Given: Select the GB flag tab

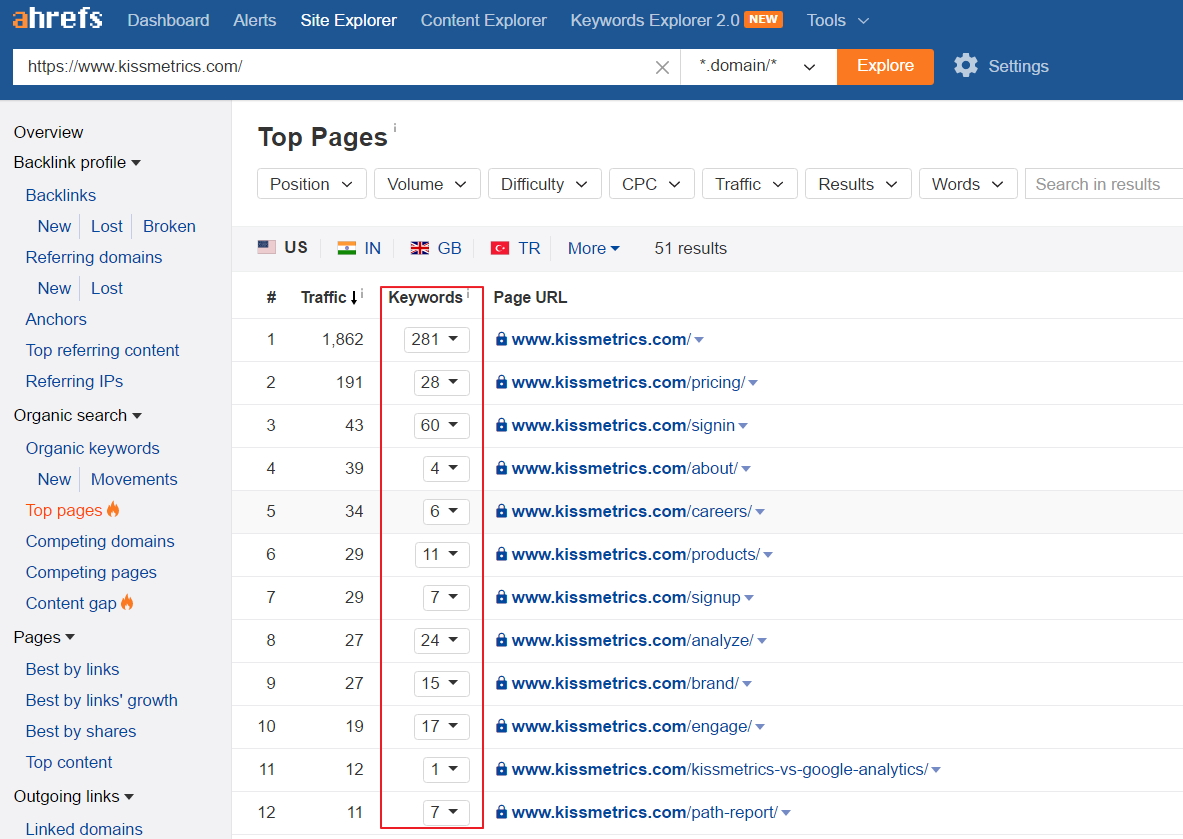Looking at the screenshot, I should (436, 247).
